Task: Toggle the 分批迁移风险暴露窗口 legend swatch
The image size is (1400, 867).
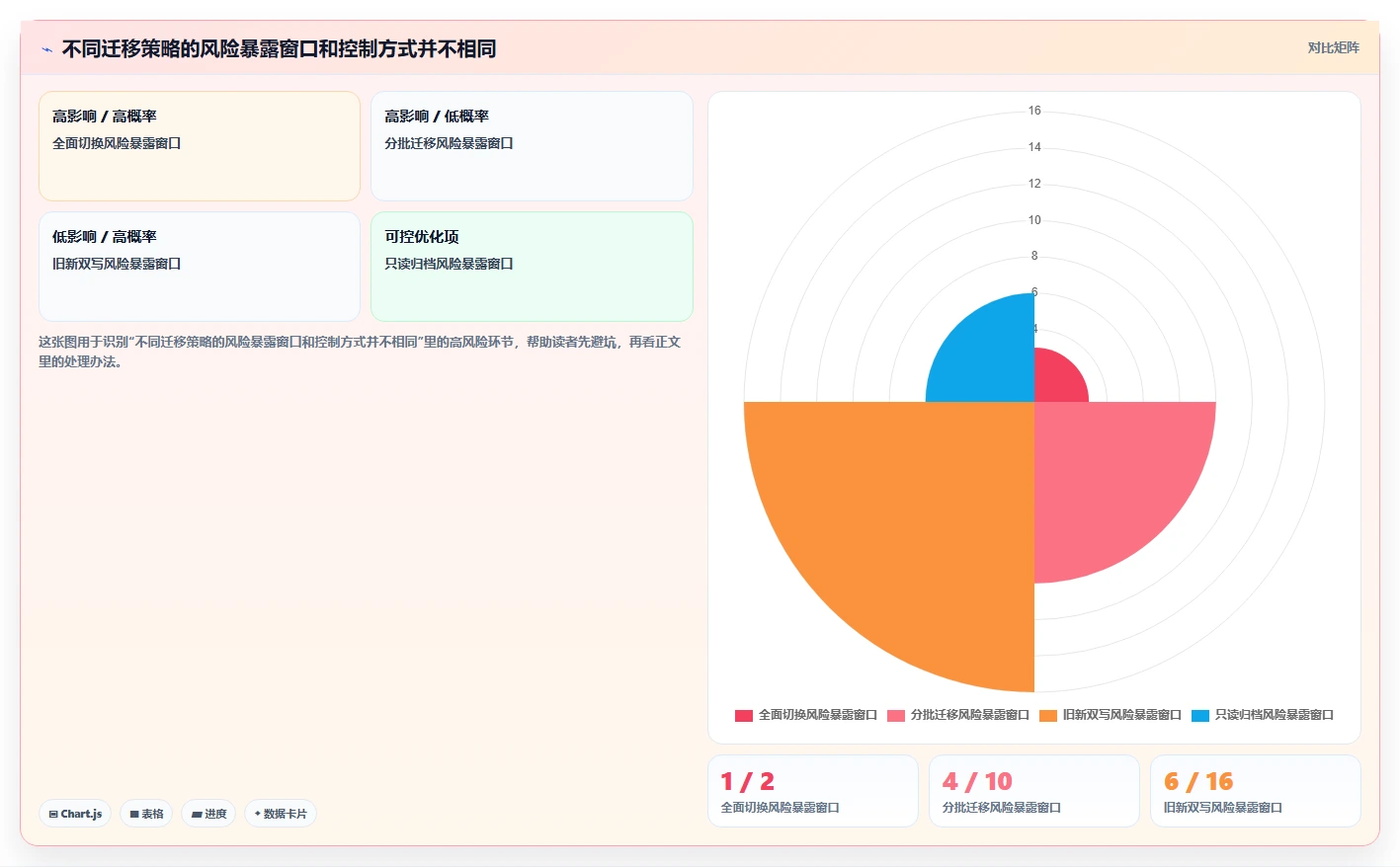Action: tap(896, 715)
